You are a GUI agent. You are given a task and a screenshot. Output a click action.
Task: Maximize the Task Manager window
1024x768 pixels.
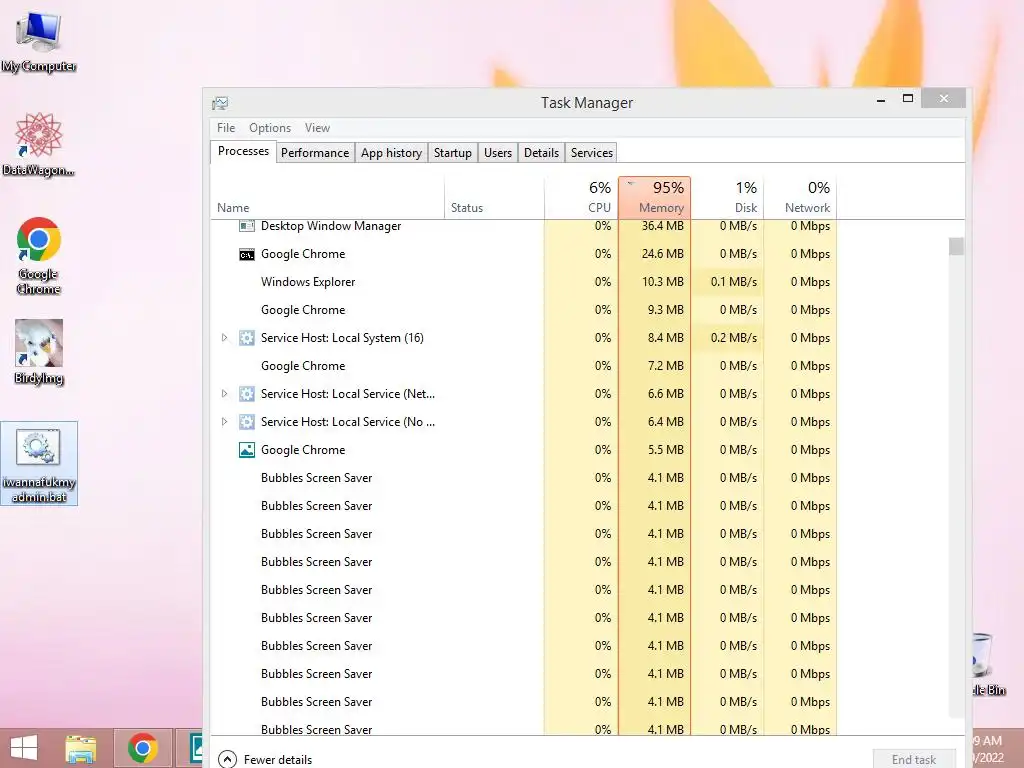pyautogui.click(x=908, y=99)
